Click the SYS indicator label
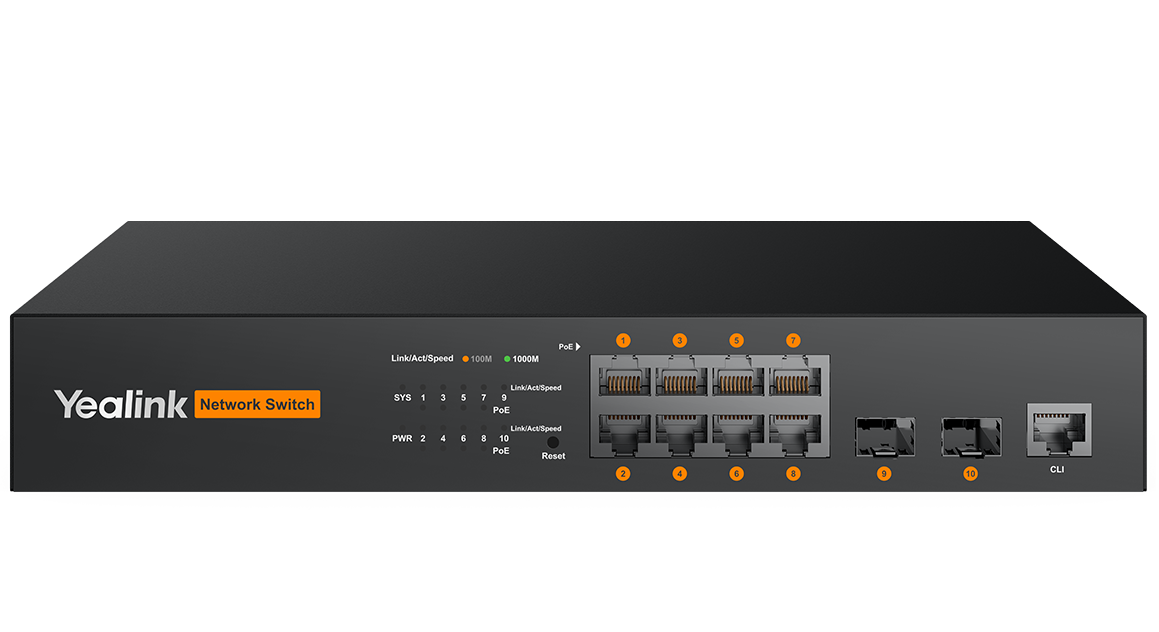The image size is (1159, 632). (402, 398)
